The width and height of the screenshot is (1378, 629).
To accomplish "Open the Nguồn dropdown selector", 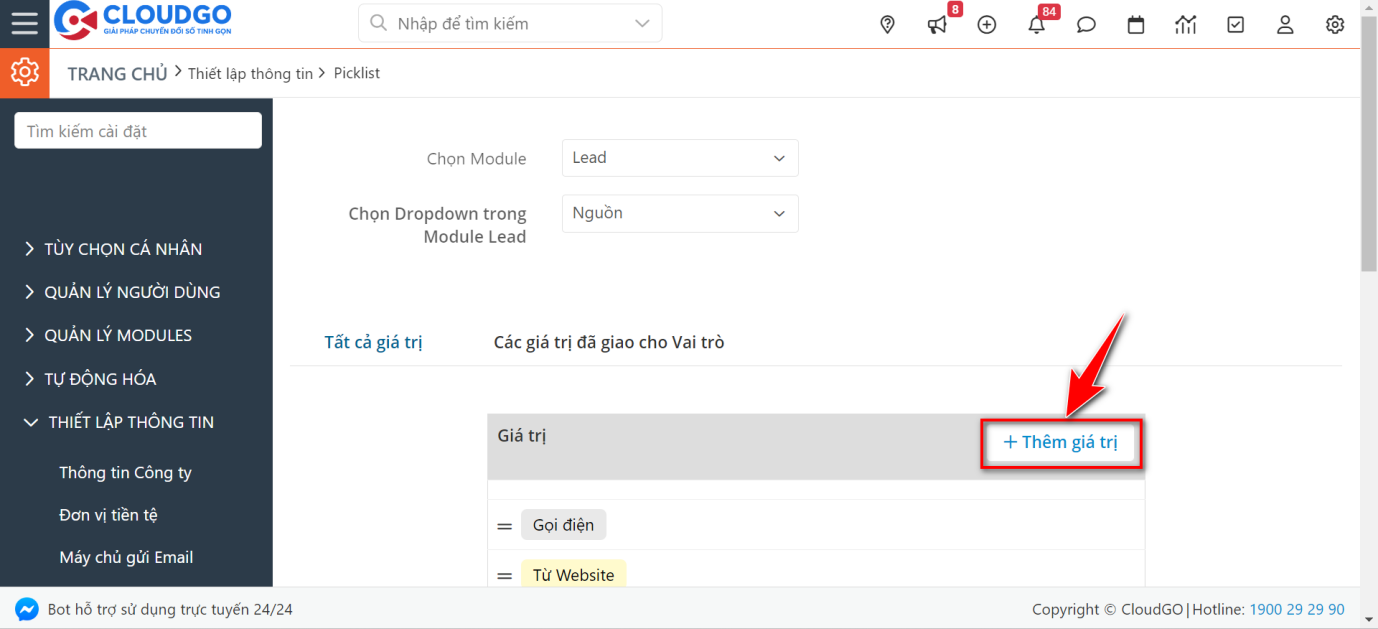I will (x=679, y=213).
